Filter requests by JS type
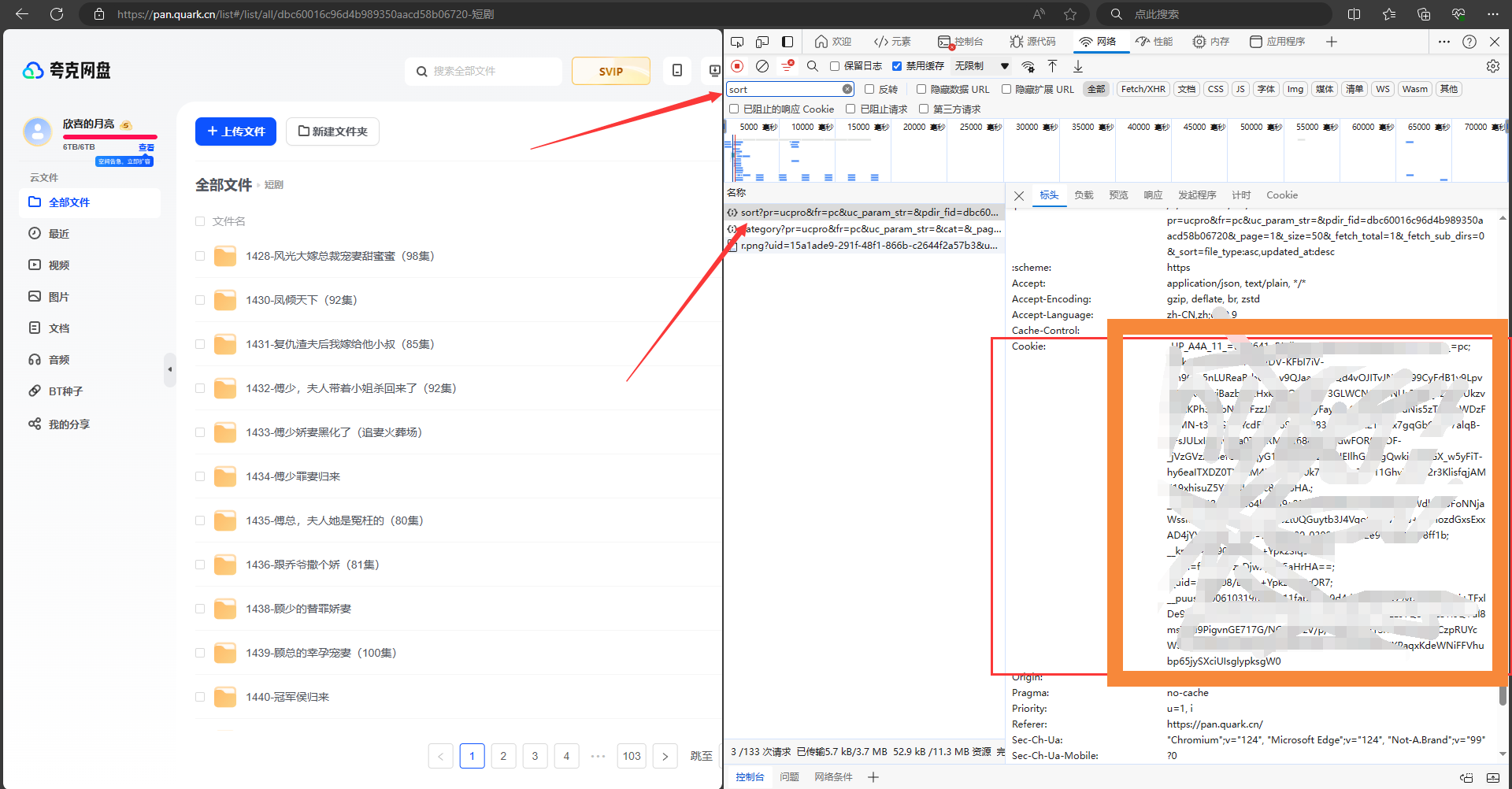This screenshot has width=1512, height=789. click(1240, 89)
